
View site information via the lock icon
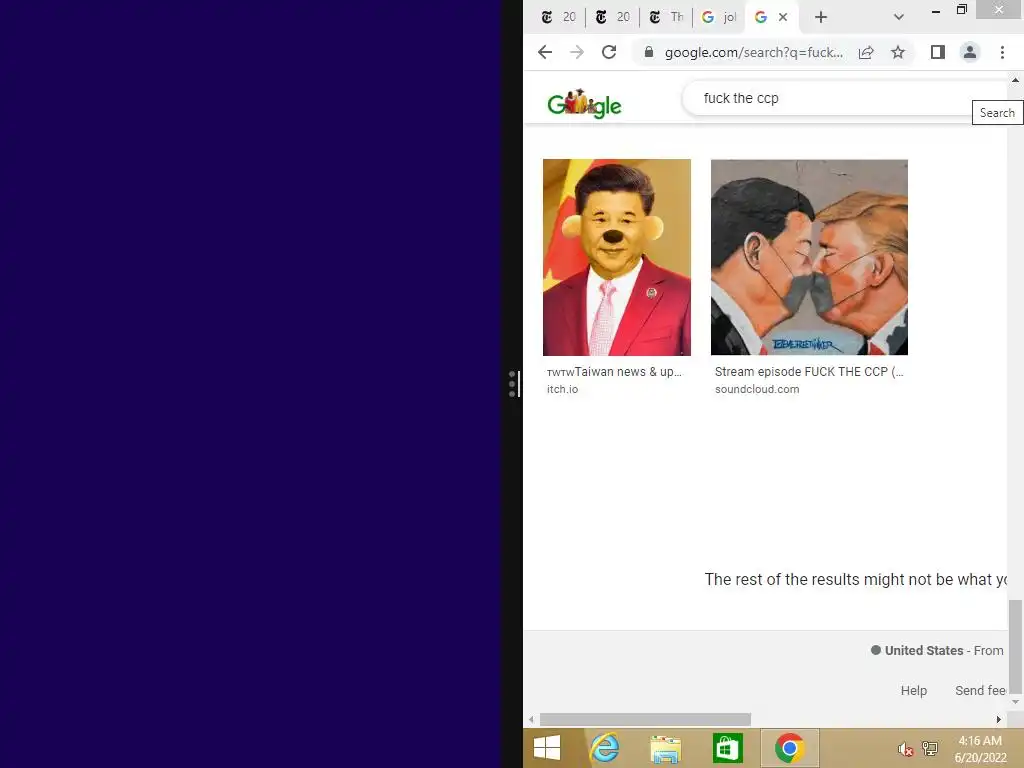click(648, 52)
